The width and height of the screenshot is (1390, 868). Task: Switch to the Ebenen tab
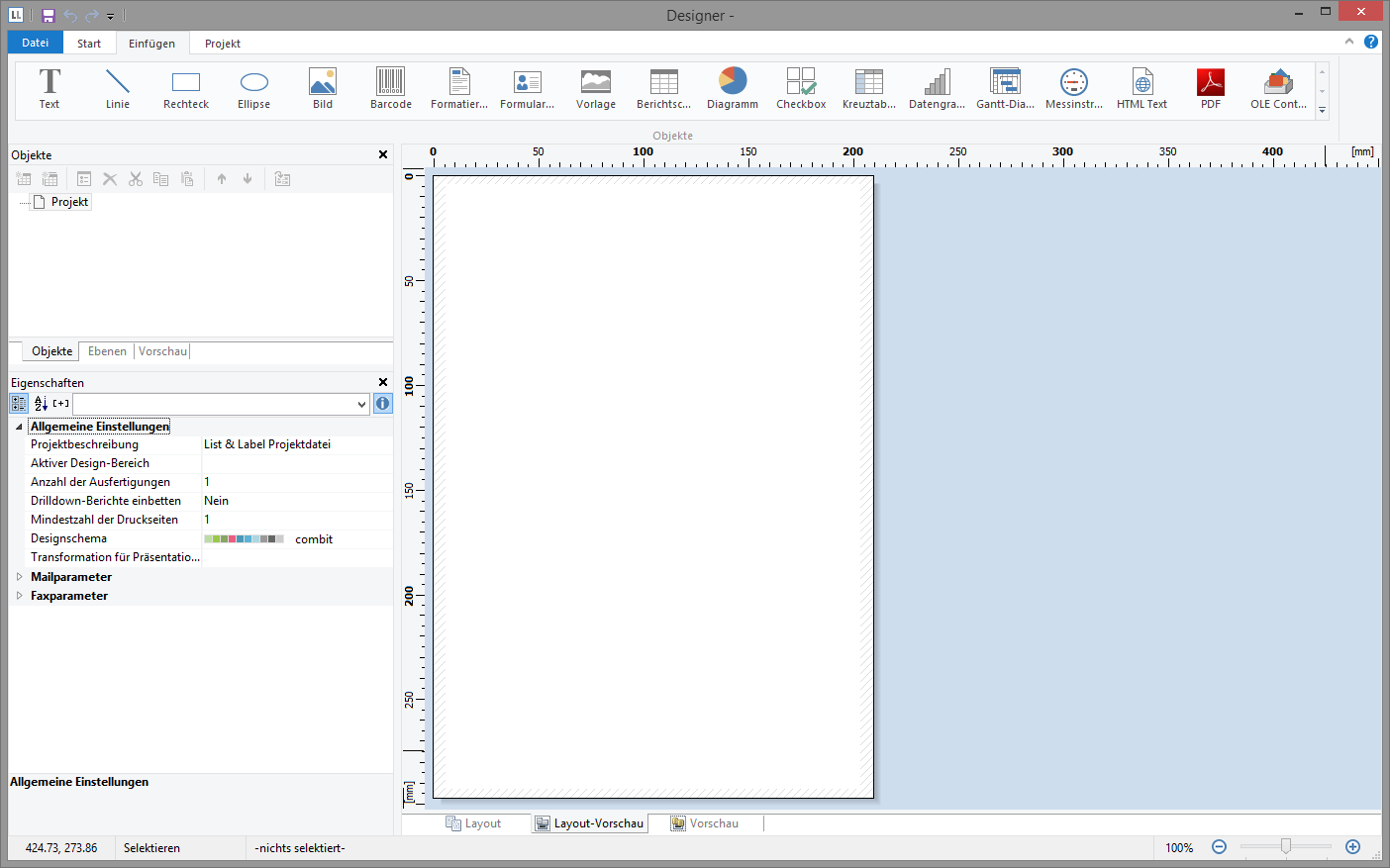(x=107, y=351)
